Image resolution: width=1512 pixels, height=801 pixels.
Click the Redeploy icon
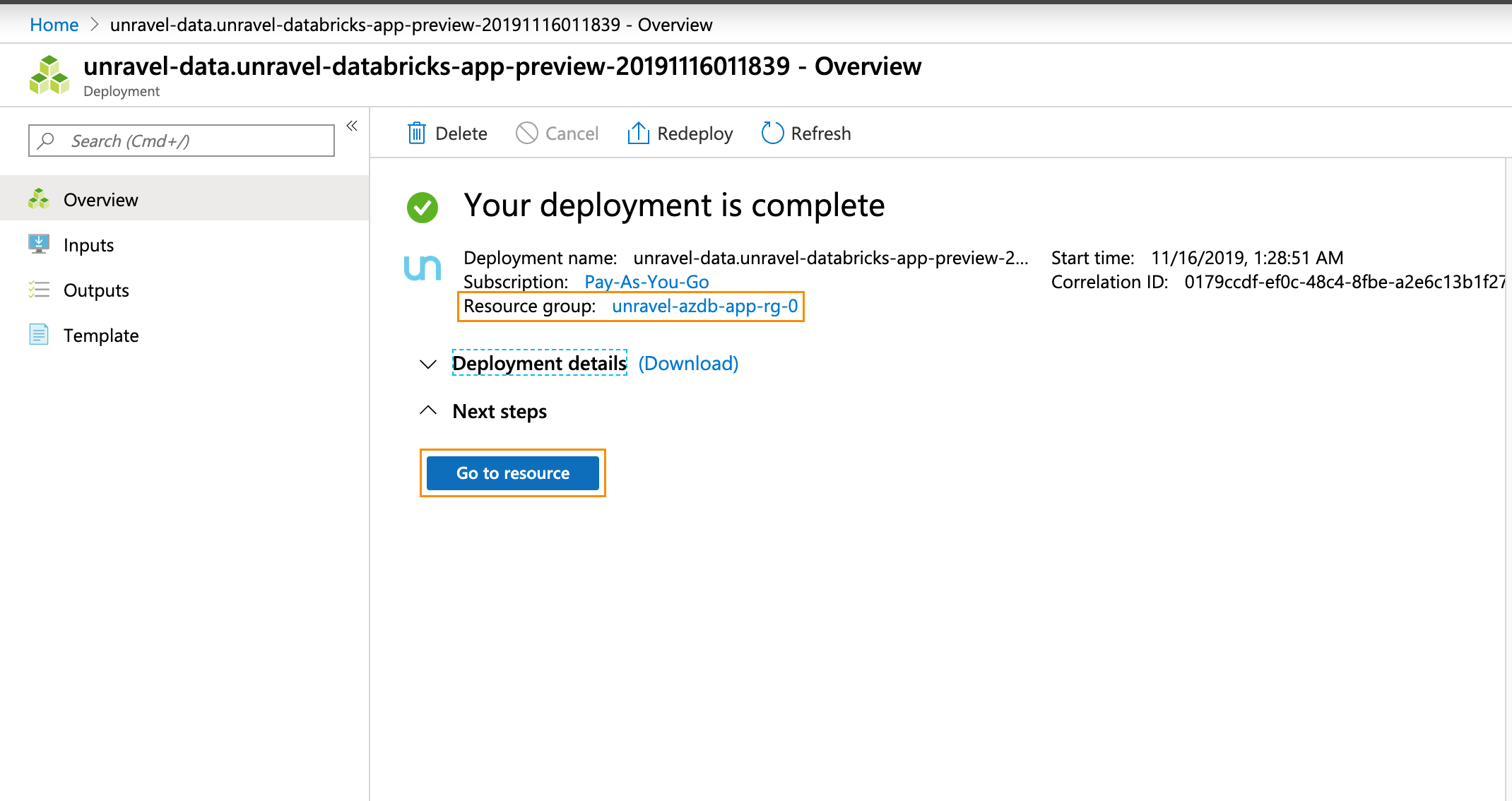[638, 133]
